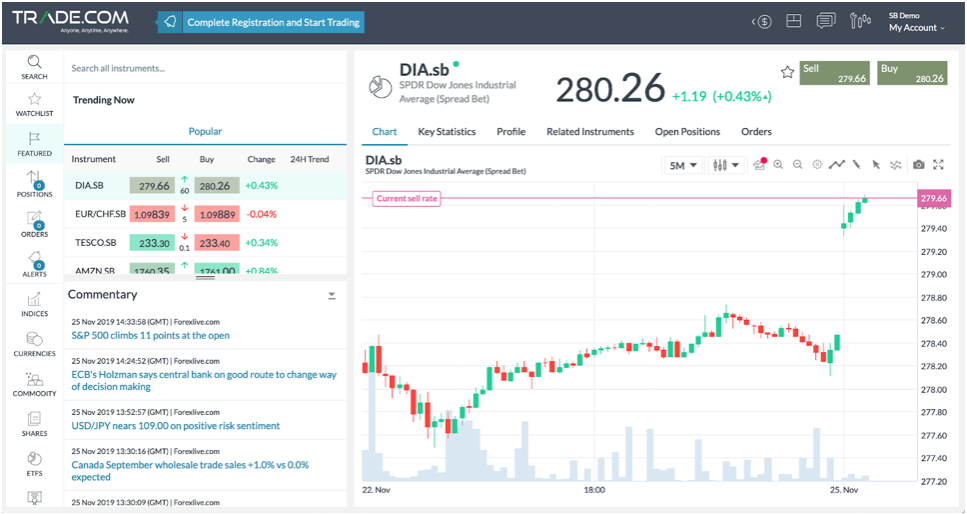967x514 pixels.
Task: Click the Sell 279.66 header button
Action: coord(834,73)
